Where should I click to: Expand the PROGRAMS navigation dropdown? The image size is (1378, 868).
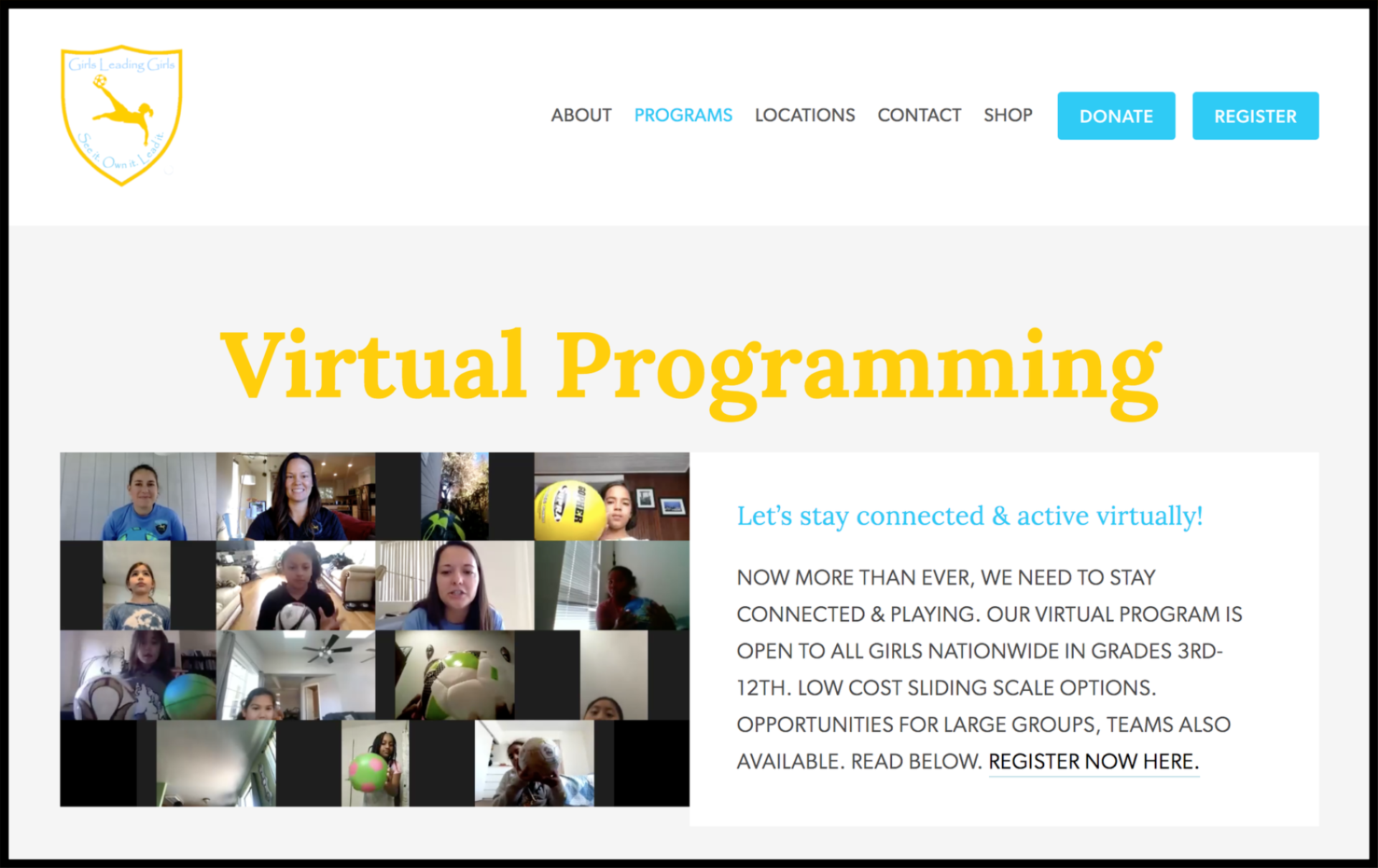(683, 115)
